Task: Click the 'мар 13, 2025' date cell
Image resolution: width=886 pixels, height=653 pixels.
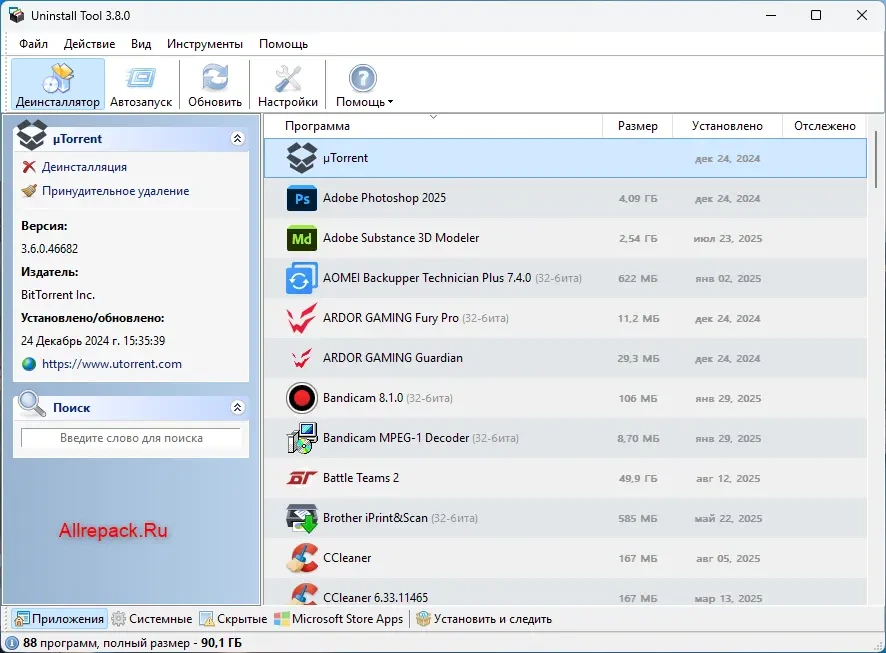Action: tap(728, 599)
